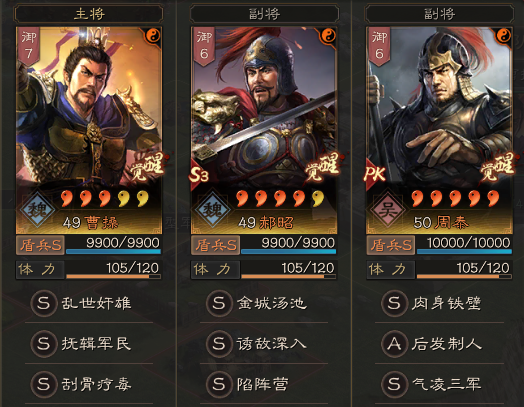The width and height of the screenshot is (524, 407).
Task: Select the middle 副将 slot header
Action: click(264, 14)
